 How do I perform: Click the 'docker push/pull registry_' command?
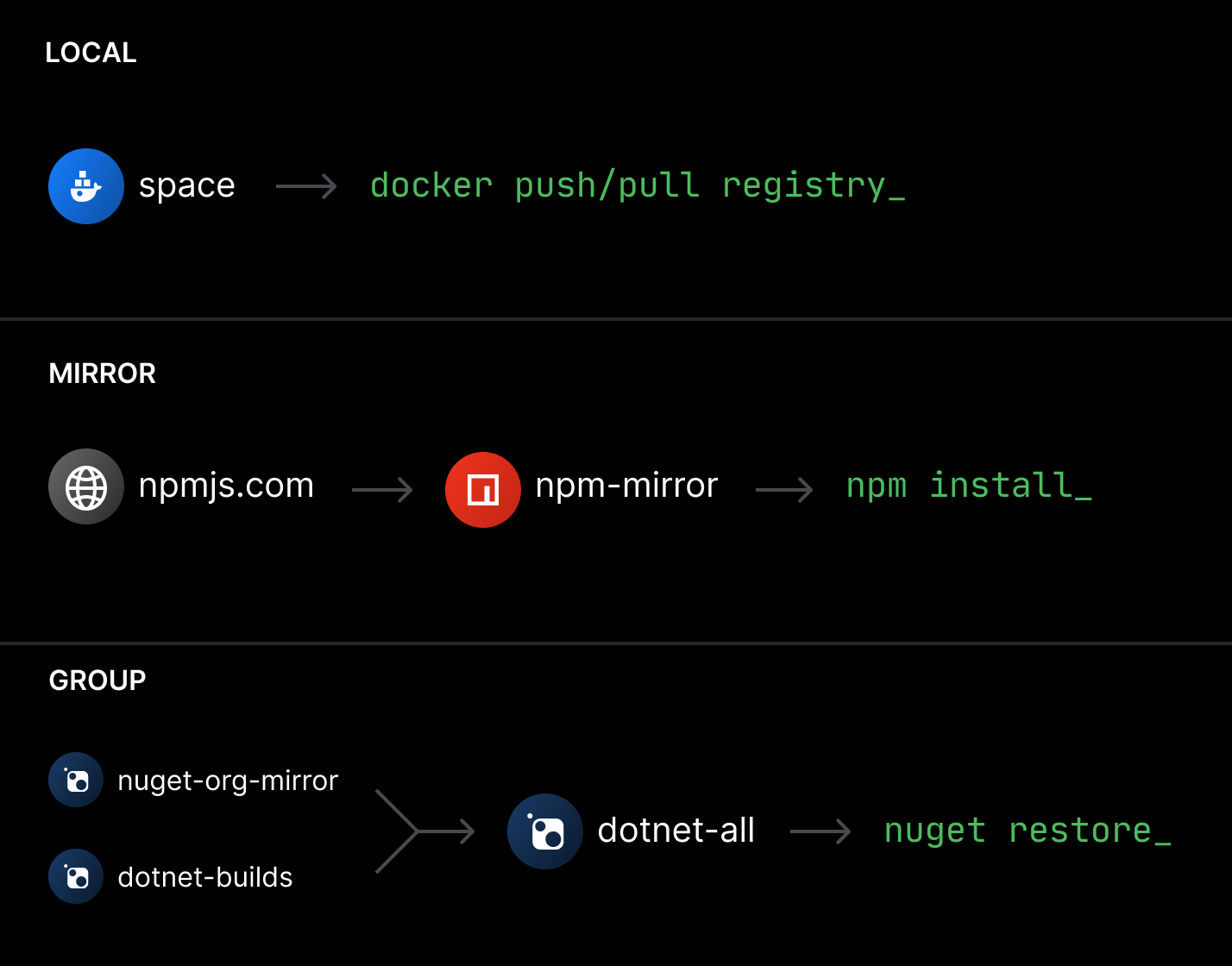(638, 186)
